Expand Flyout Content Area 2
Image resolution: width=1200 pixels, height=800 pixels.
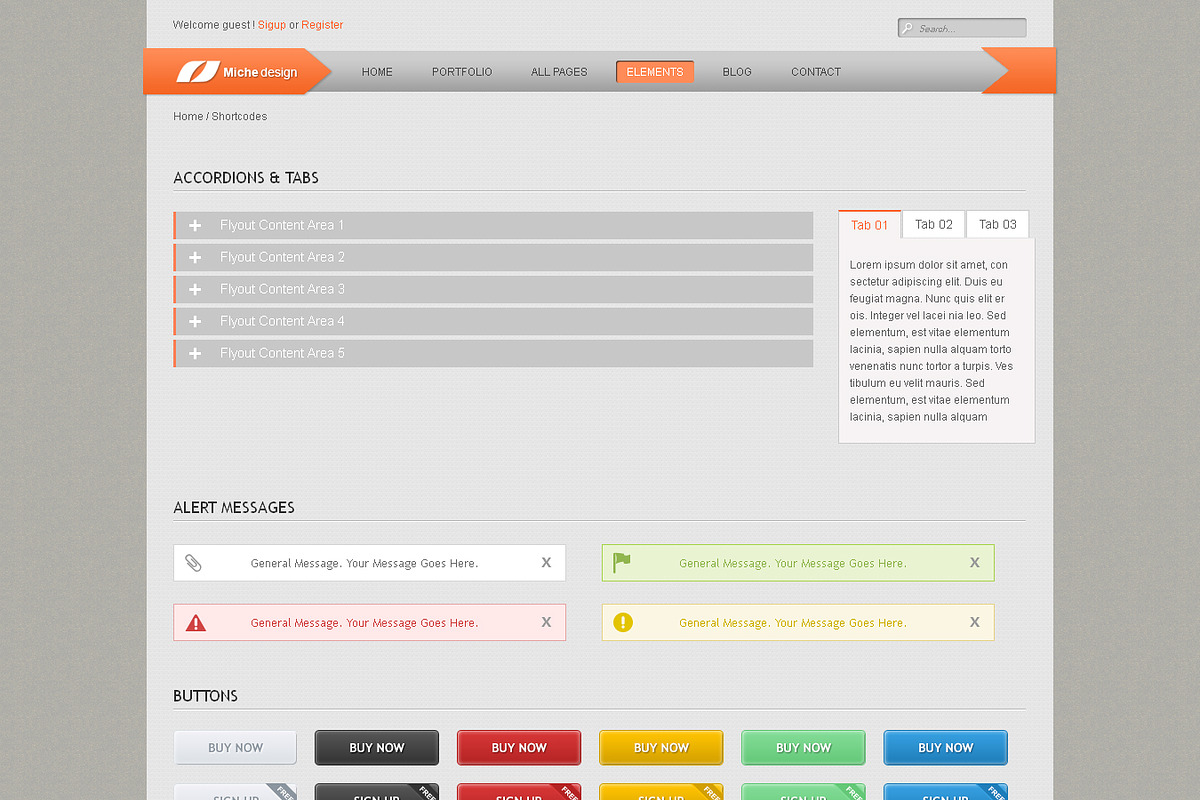(x=493, y=257)
